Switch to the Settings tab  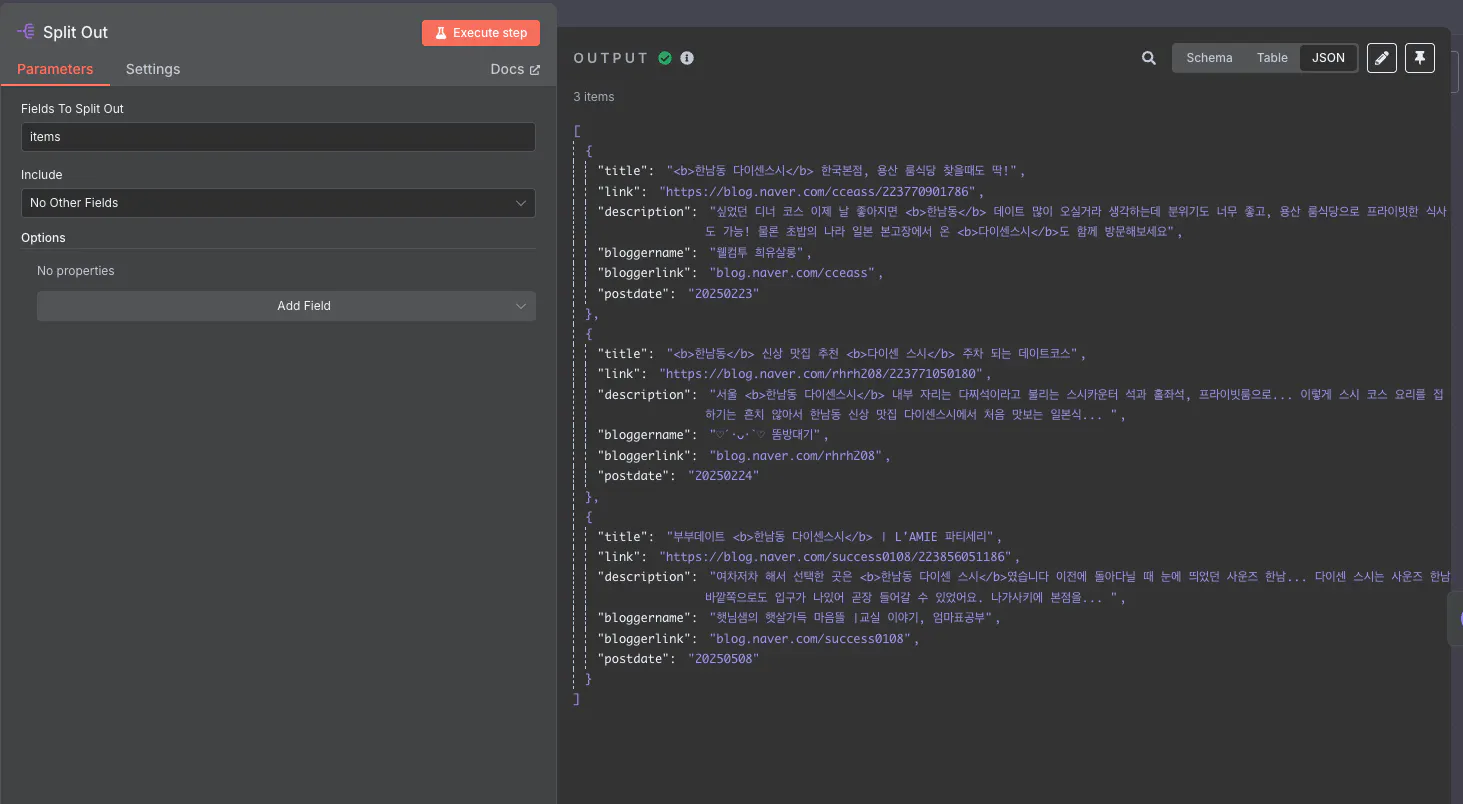click(x=153, y=69)
